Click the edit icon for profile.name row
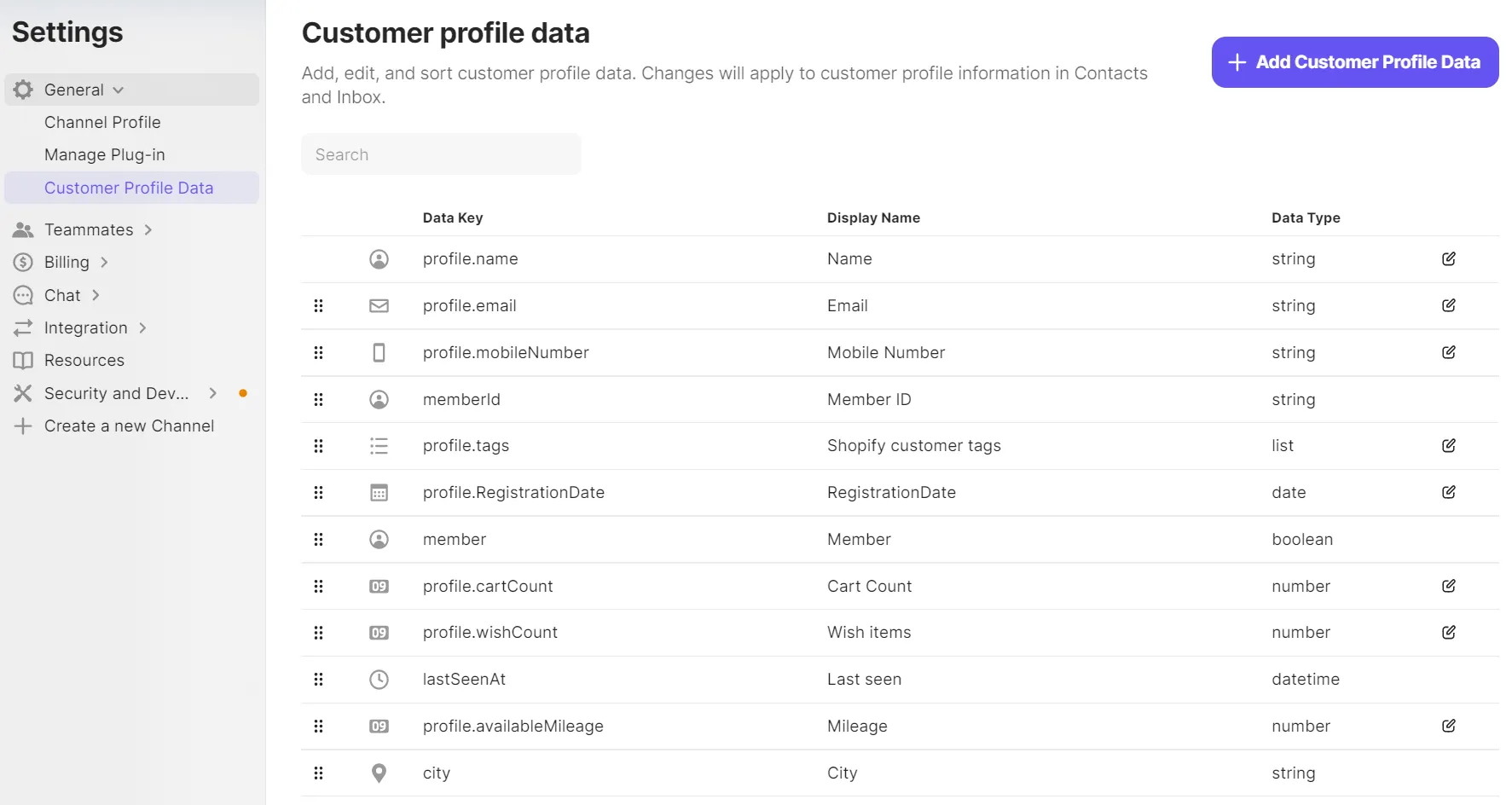 pyautogui.click(x=1448, y=259)
